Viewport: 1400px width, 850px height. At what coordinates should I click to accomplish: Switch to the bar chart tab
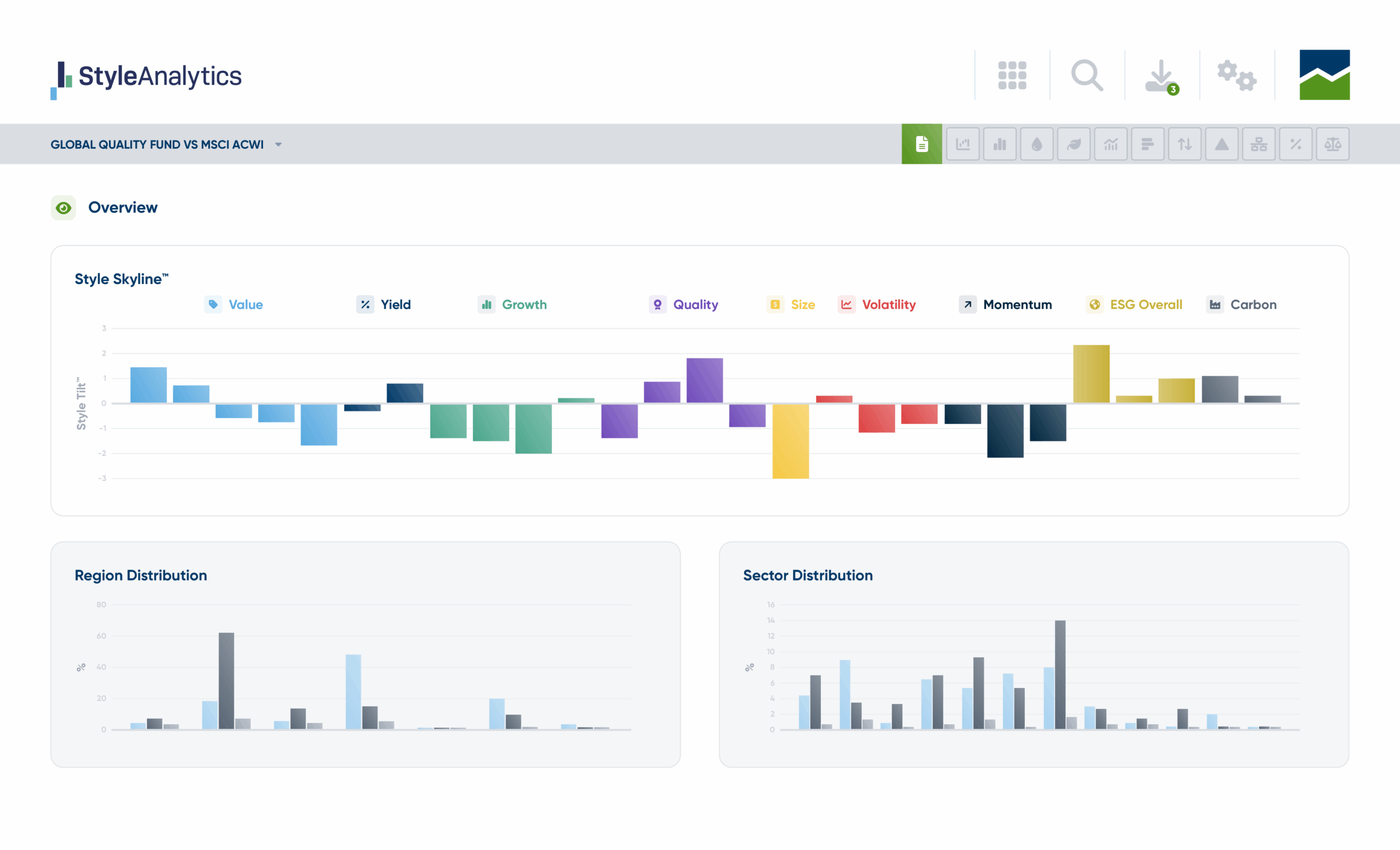[x=1000, y=144]
